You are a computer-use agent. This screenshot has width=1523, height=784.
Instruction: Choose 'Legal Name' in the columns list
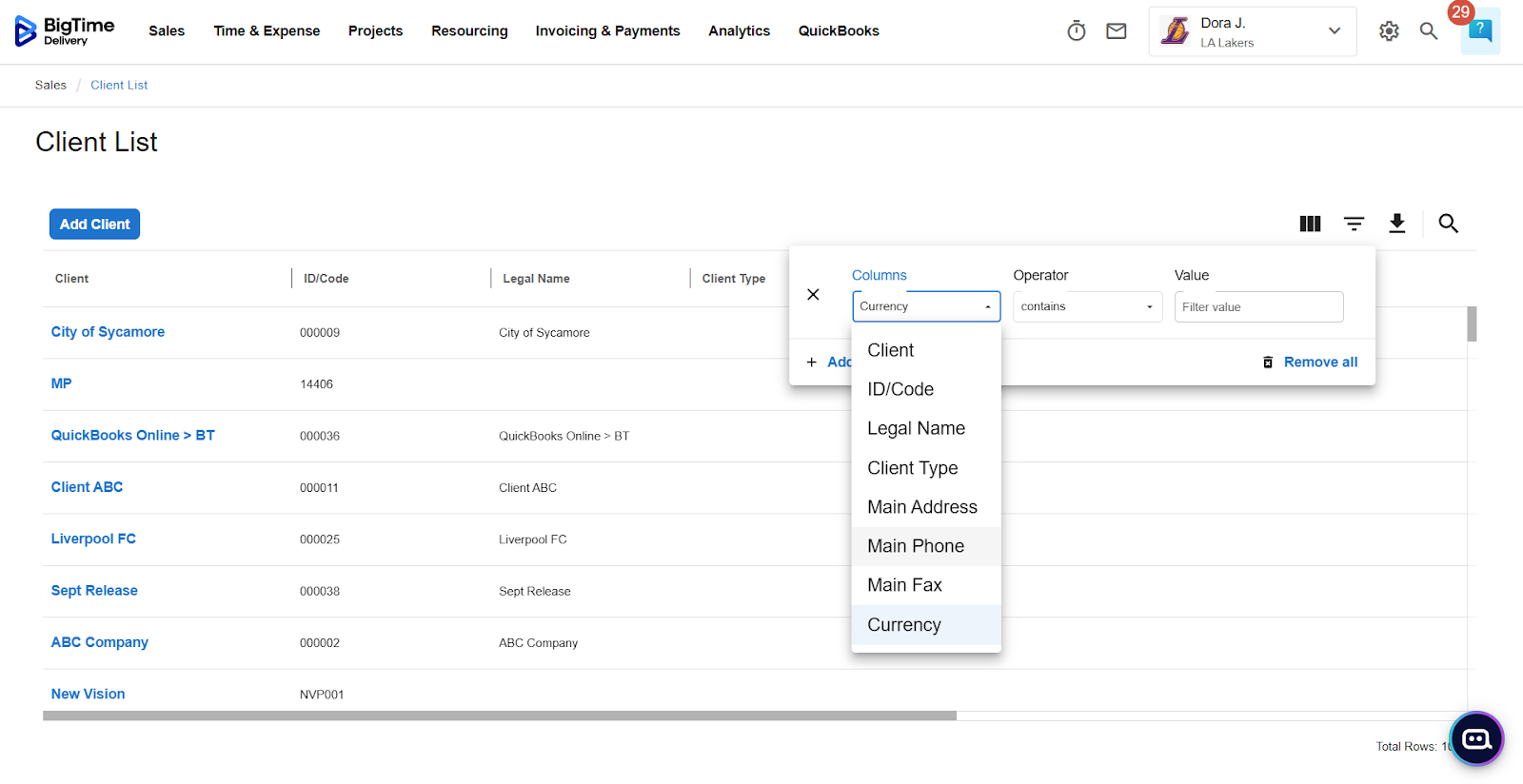(916, 429)
